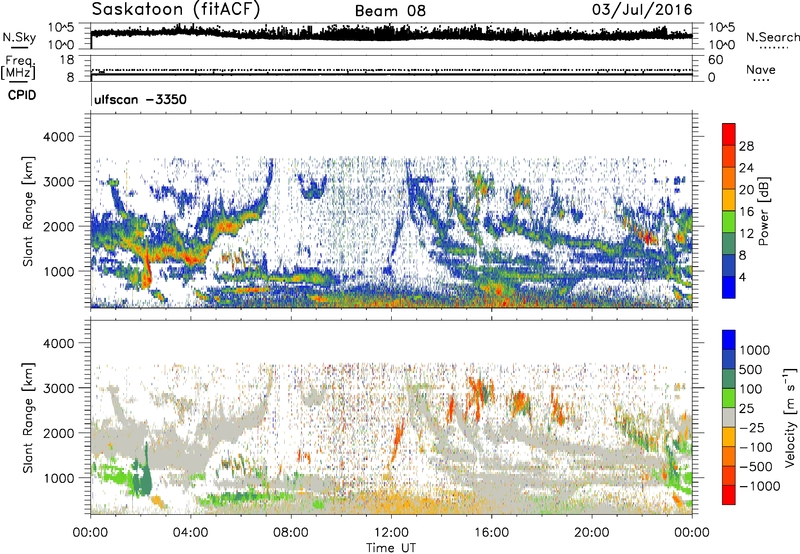The image size is (800, 554).
Task: Click the "Freq. [MHz]" axis label
Action: tap(18, 67)
